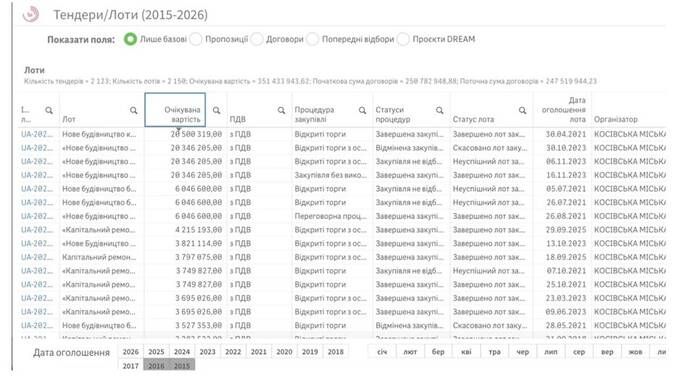Open search icon in ПДВ column
This screenshot has height=383, width=680.
tap(281, 111)
